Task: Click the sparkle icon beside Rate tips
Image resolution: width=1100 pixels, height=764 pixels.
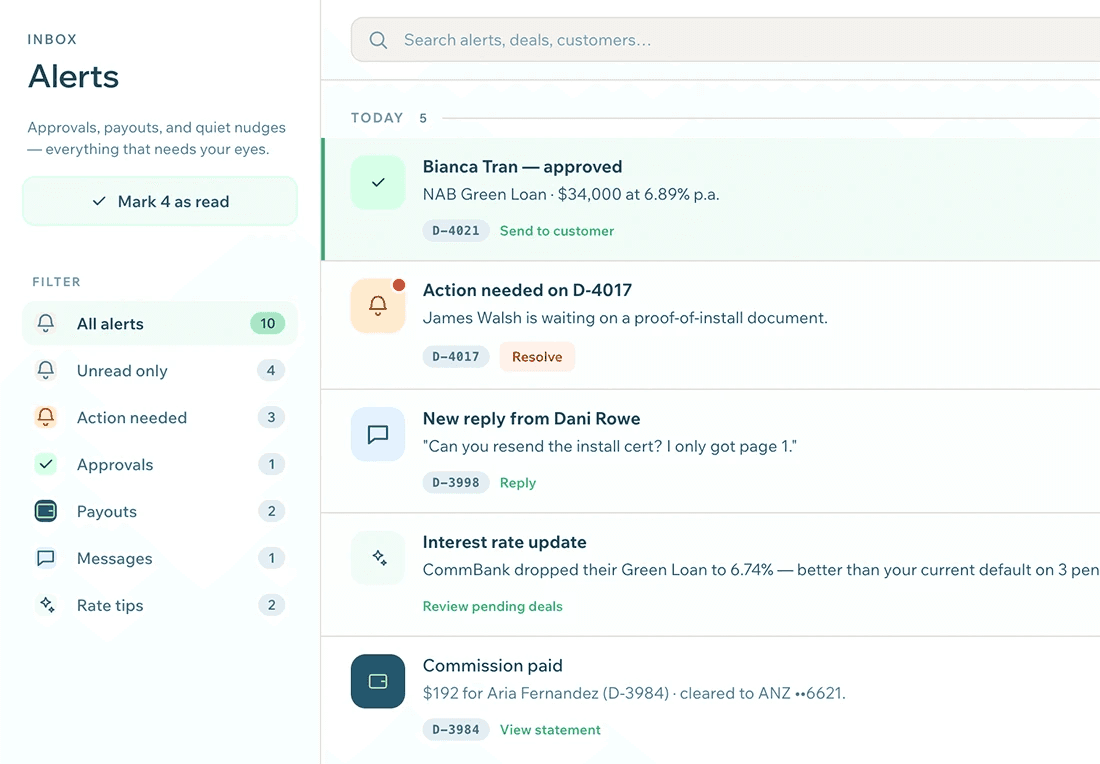Action: (x=47, y=605)
